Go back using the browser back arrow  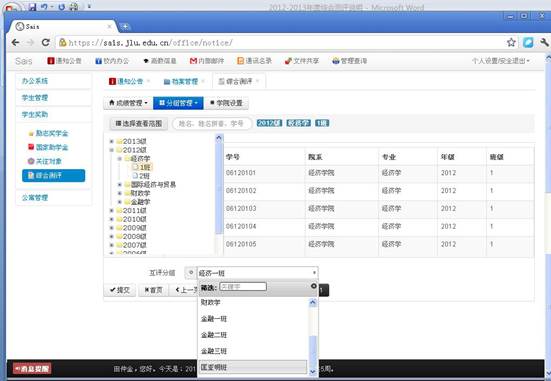coord(15,43)
